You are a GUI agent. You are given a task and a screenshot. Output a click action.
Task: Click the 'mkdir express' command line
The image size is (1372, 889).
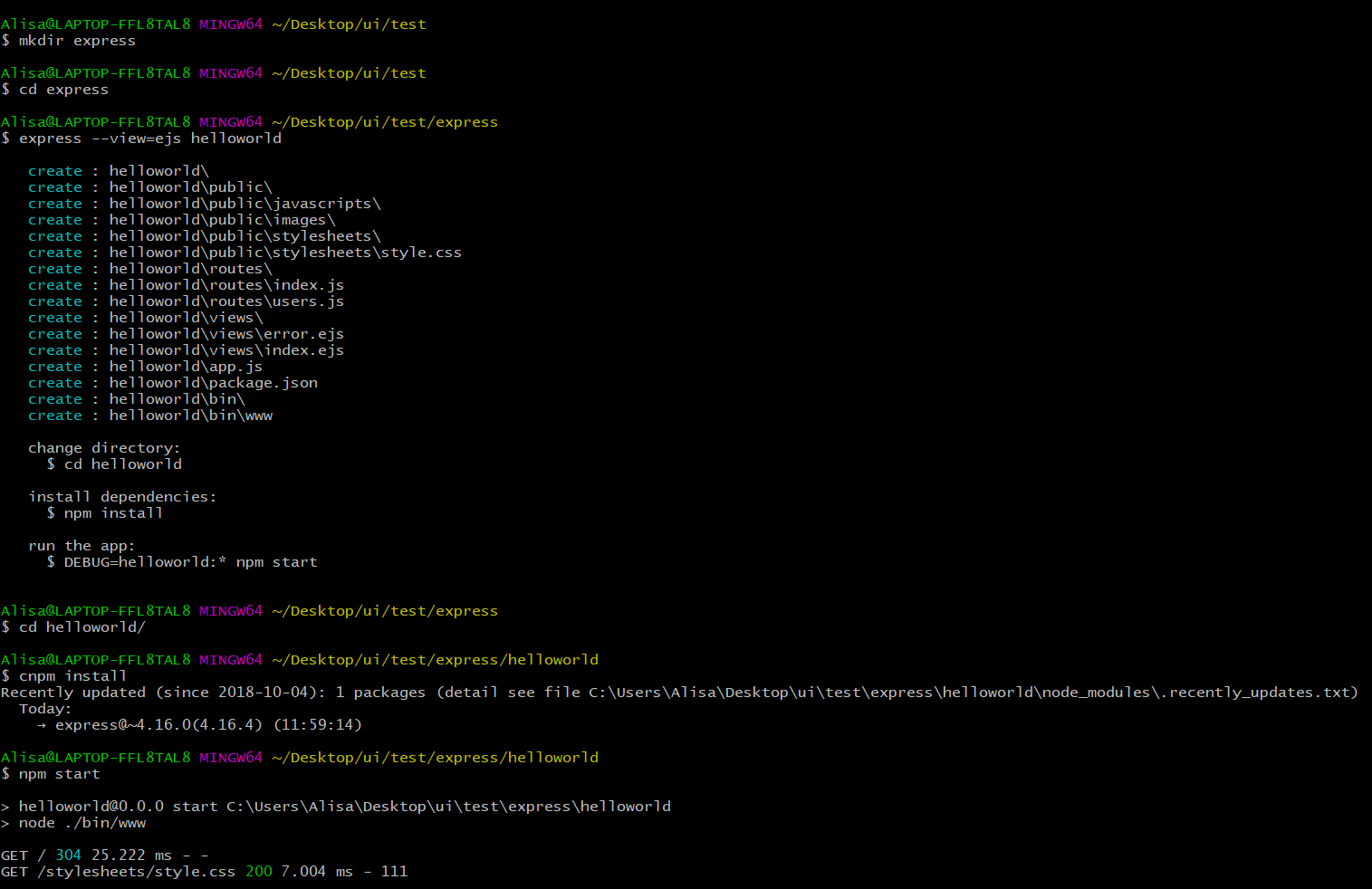69,41
